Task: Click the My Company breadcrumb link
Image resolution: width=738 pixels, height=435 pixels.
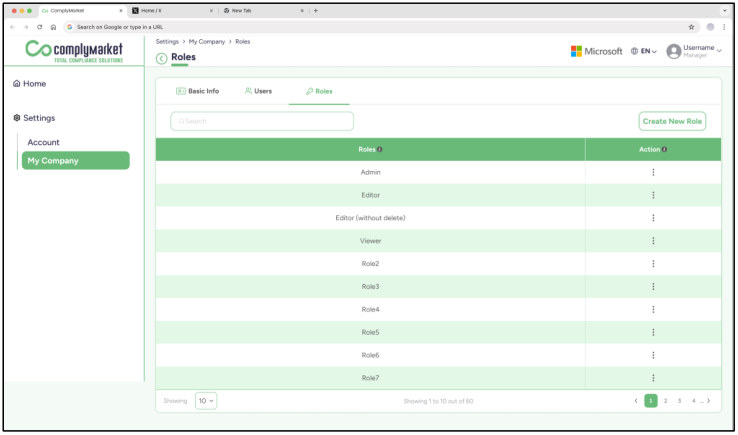Action: coord(207,42)
